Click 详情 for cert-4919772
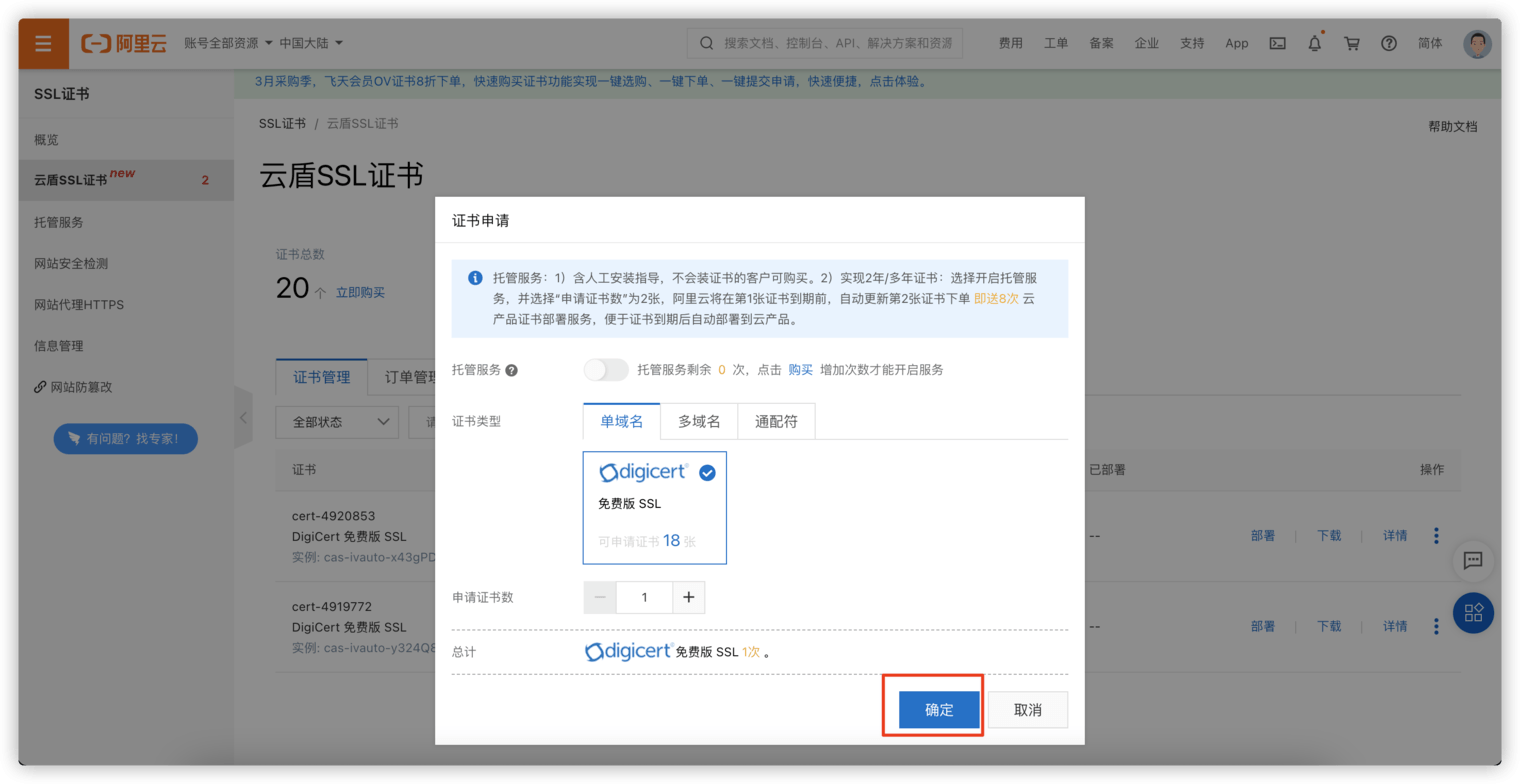1520x784 pixels. [x=1395, y=626]
